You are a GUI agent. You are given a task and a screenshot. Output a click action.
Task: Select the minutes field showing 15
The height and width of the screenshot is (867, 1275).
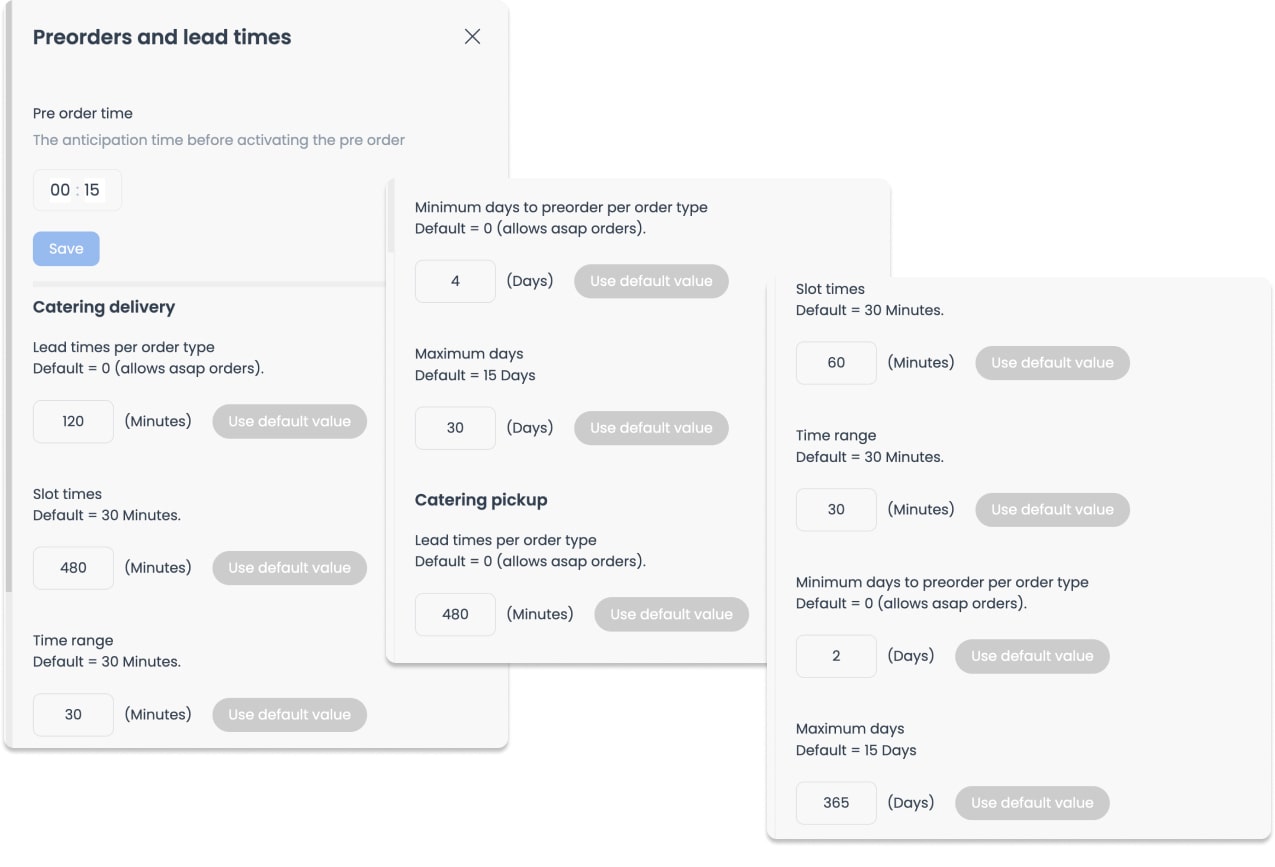[x=92, y=190]
